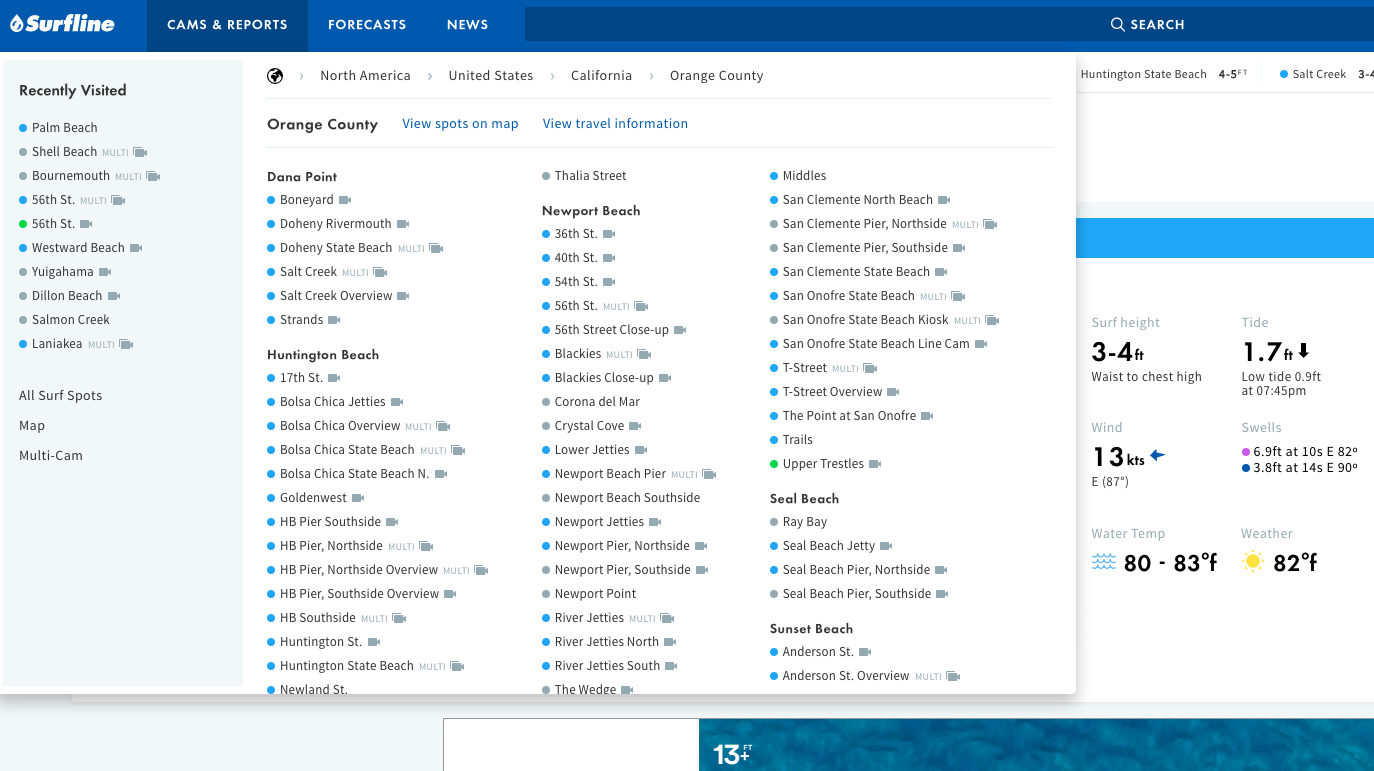Click the search magnifier icon
This screenshot has height=771, width=1374.
(x=1118, y=24)
